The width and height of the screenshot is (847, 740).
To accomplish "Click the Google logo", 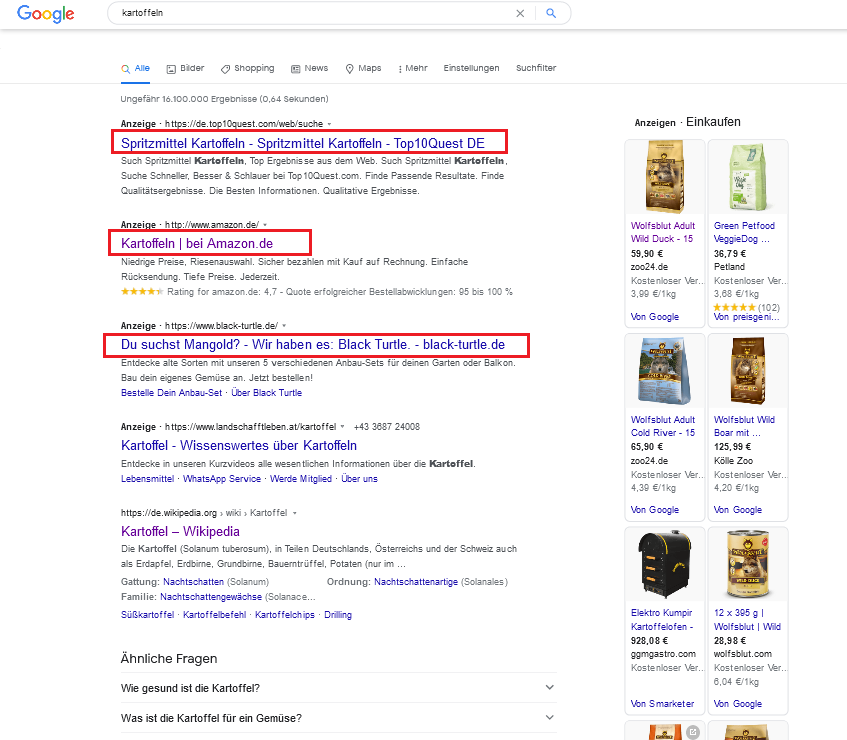I will (x=45, y=14).
